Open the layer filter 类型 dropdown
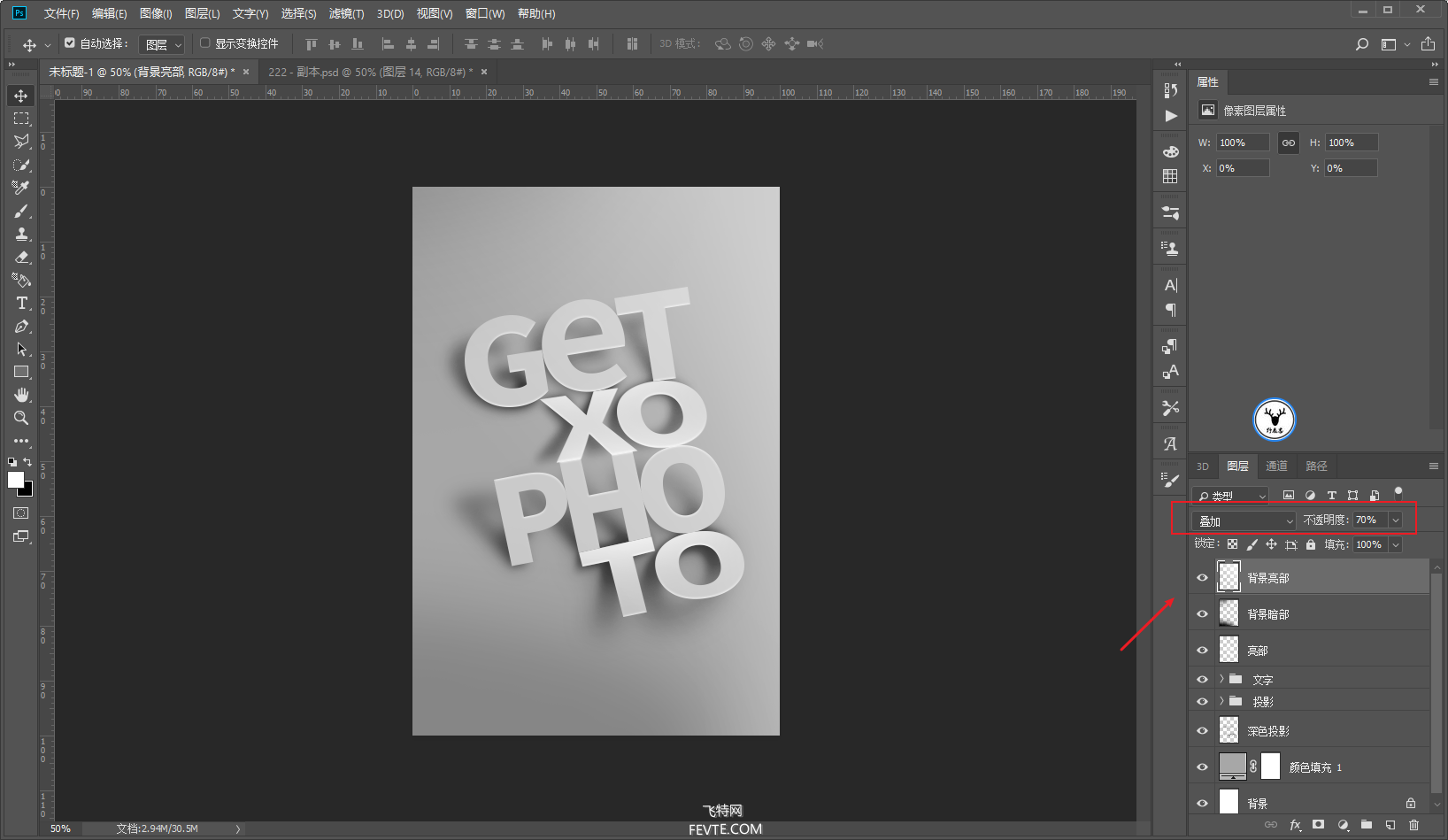This screenshot has width=1448, height=840. (1230, 496)
